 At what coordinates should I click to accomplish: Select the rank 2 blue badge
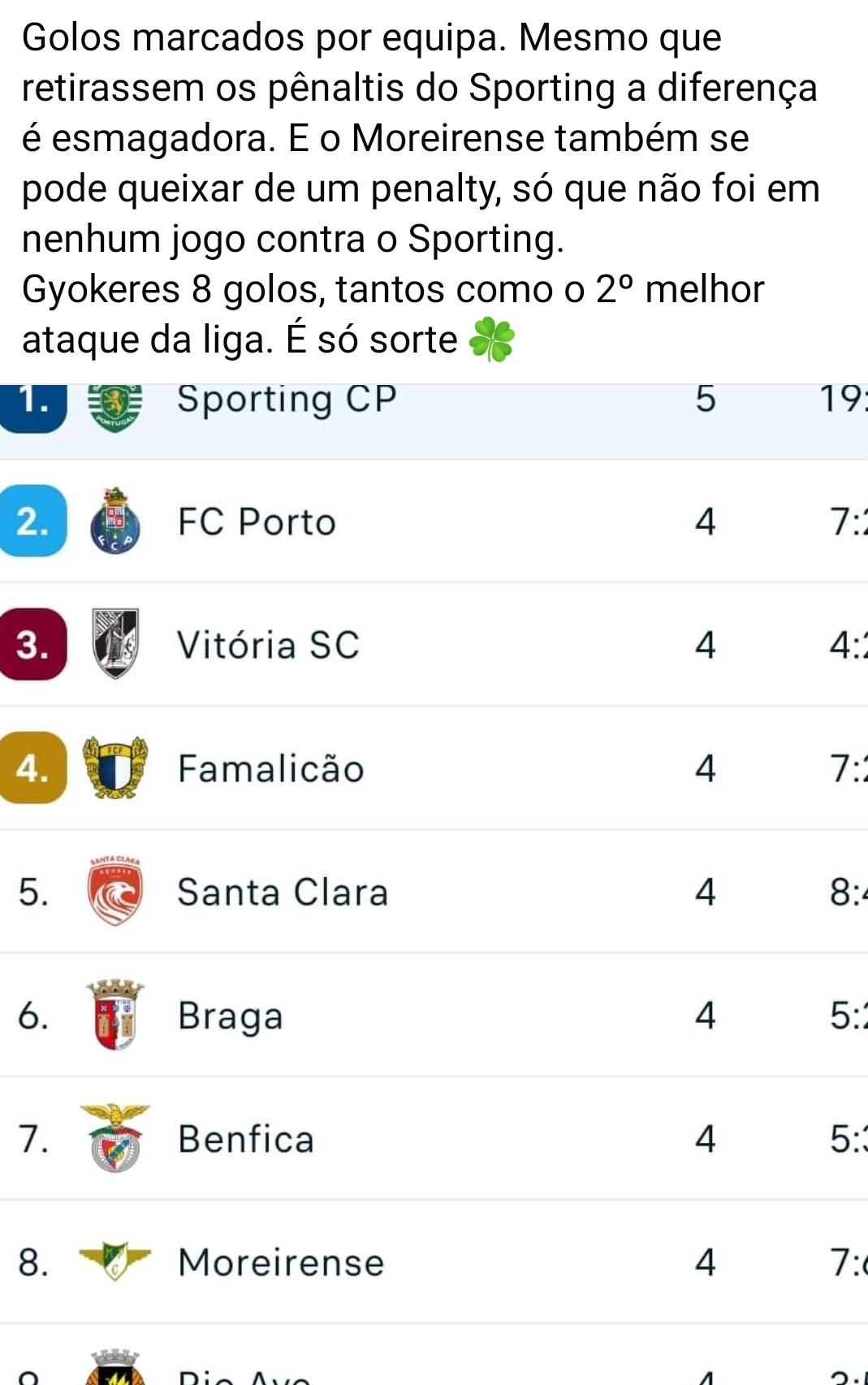[x=33, y=521]
